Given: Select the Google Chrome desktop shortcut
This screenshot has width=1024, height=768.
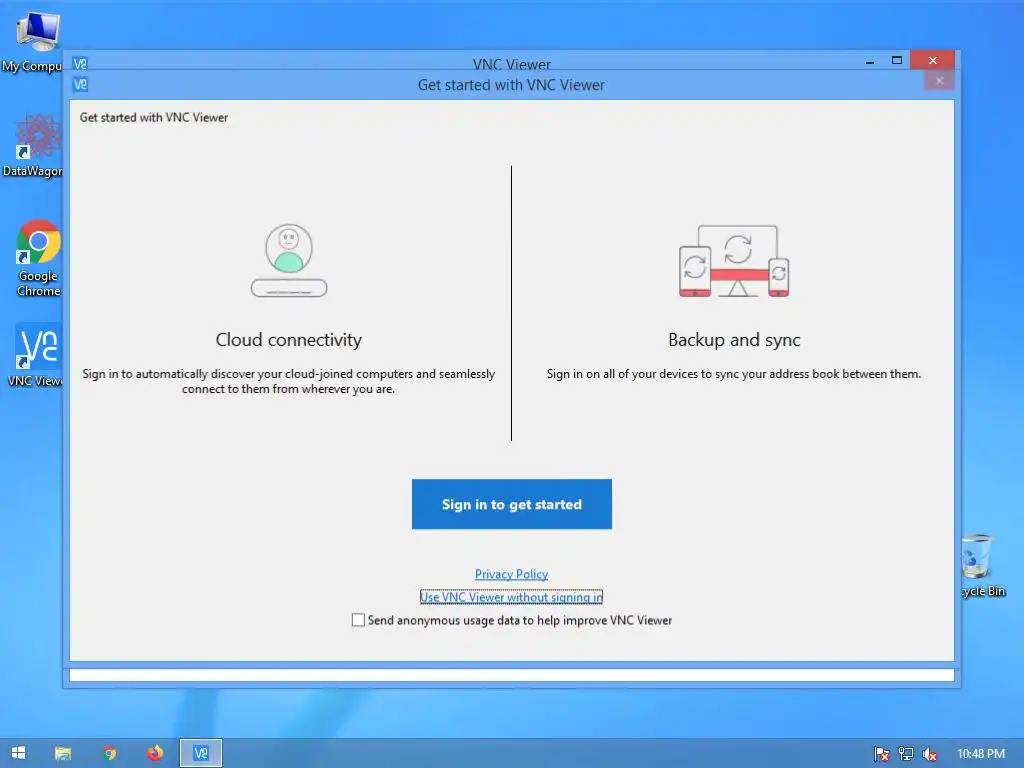Looking at the screenshot, I should (x=38, y=259).
